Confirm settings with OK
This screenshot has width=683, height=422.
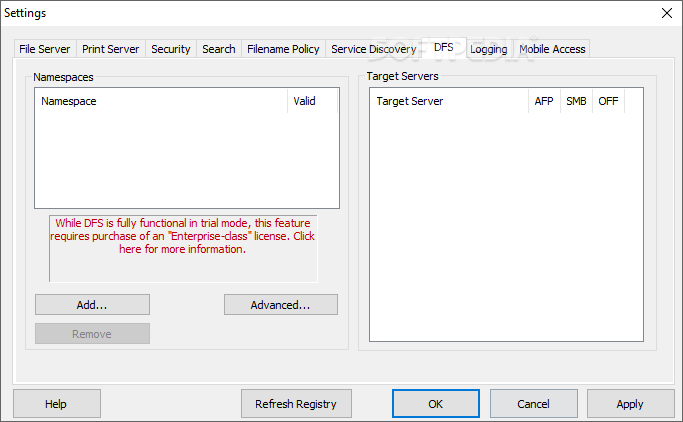pos(435,404)
